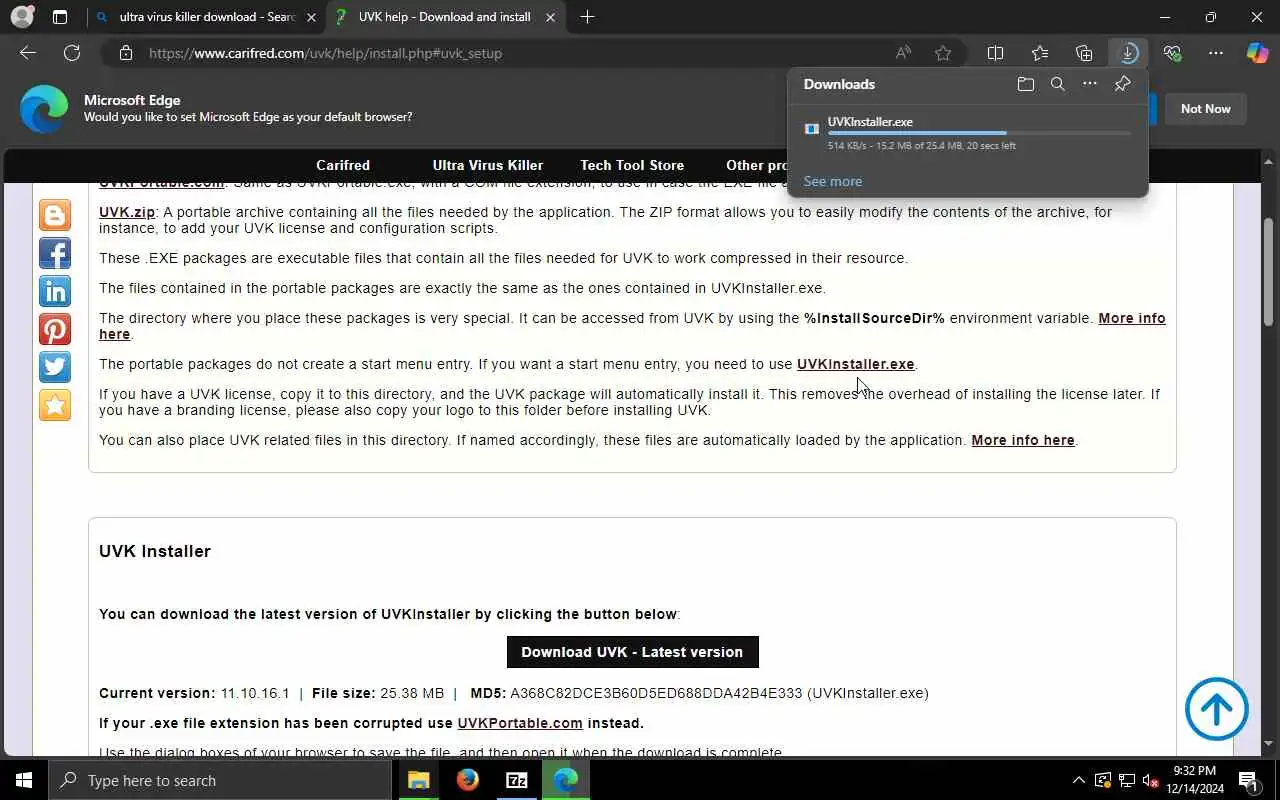Open the Ultra Virus Killer menu

click(x=488, y=165)
